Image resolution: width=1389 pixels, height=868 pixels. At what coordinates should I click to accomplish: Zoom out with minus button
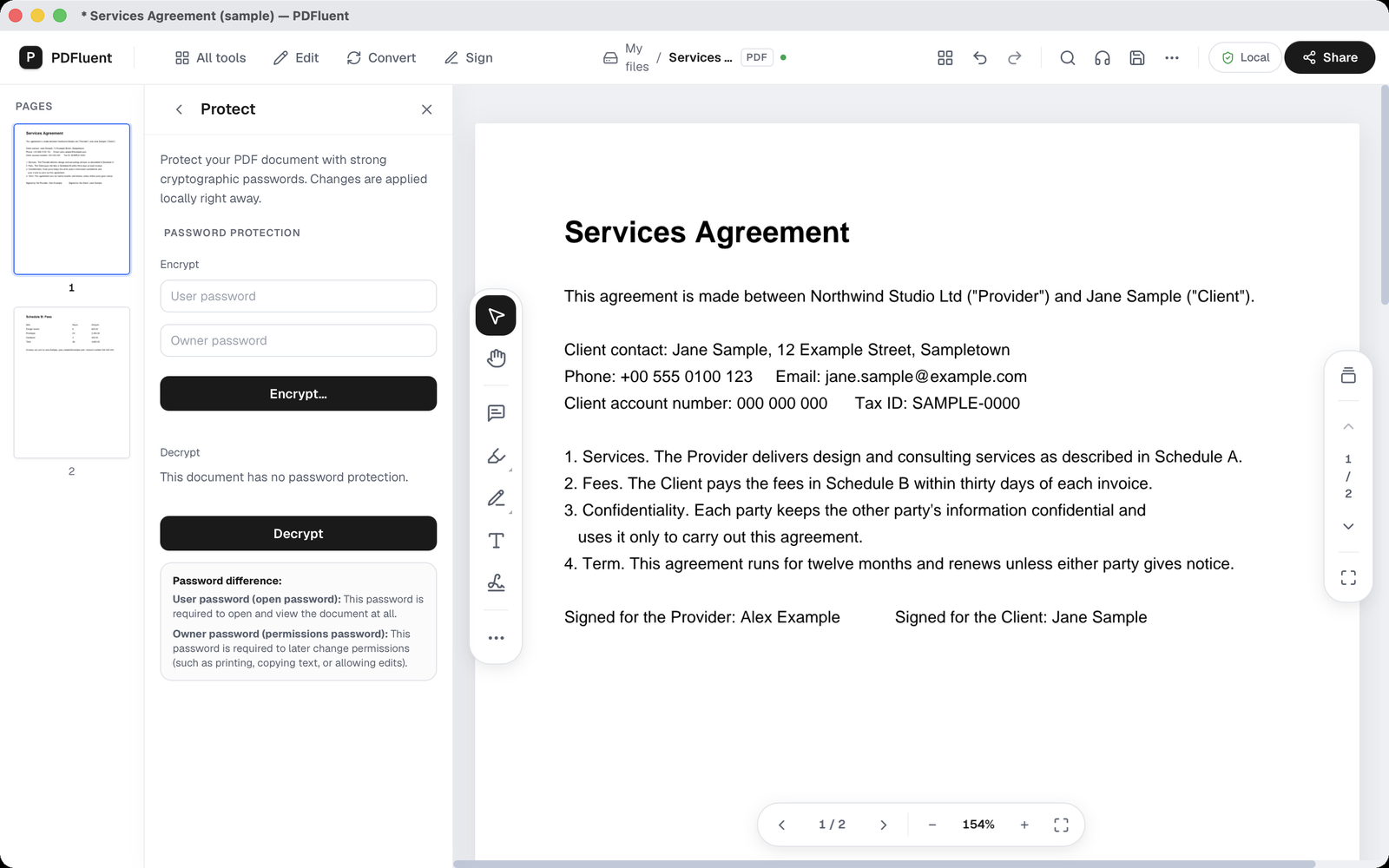(932, 825)
